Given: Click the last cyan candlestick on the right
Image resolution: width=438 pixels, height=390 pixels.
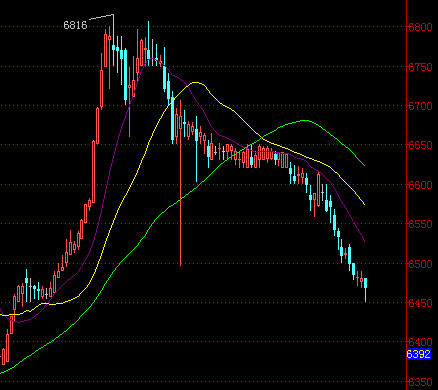Looking at the screenshot, I should 366,287.
